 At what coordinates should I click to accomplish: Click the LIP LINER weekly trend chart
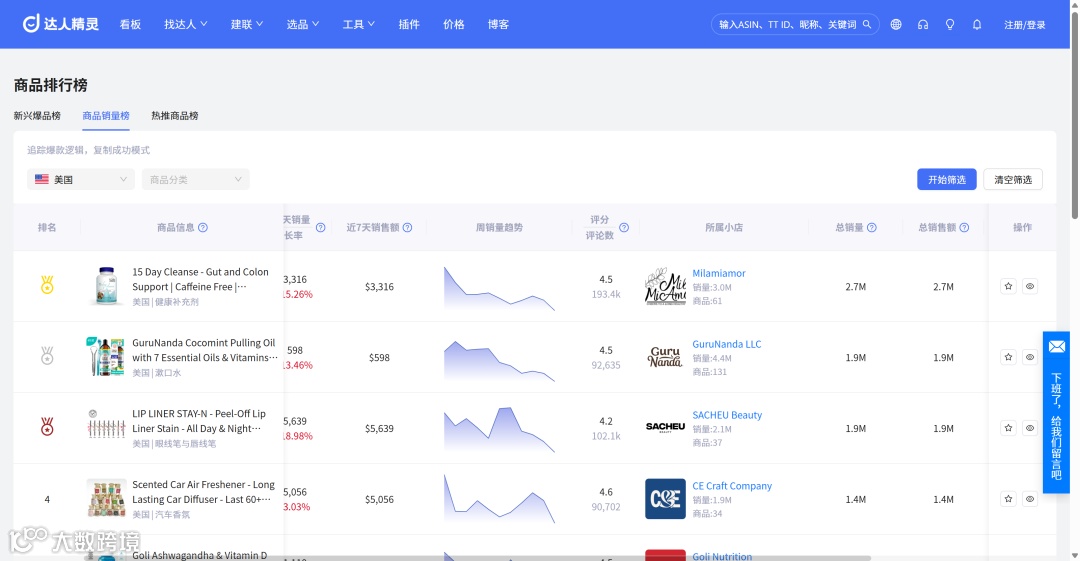click(499, 429)
